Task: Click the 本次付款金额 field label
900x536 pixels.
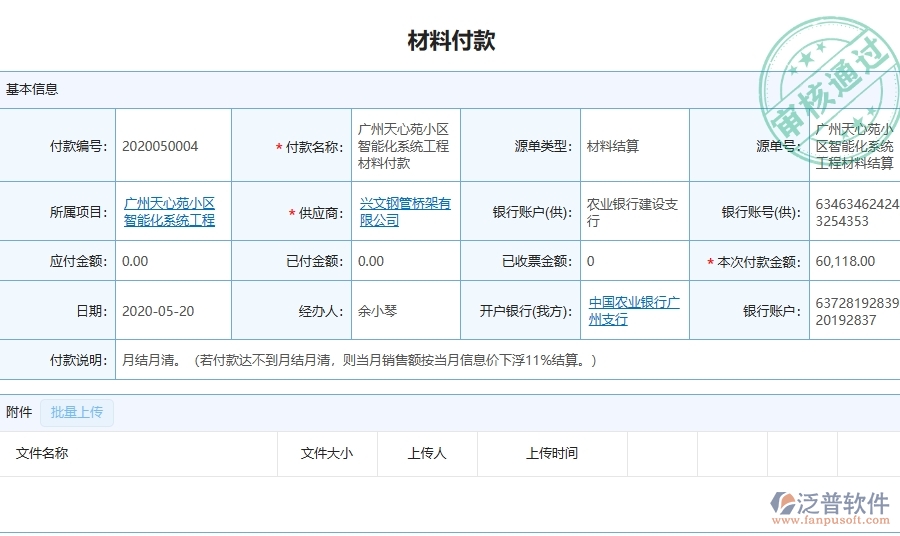Action: (754, 262)
